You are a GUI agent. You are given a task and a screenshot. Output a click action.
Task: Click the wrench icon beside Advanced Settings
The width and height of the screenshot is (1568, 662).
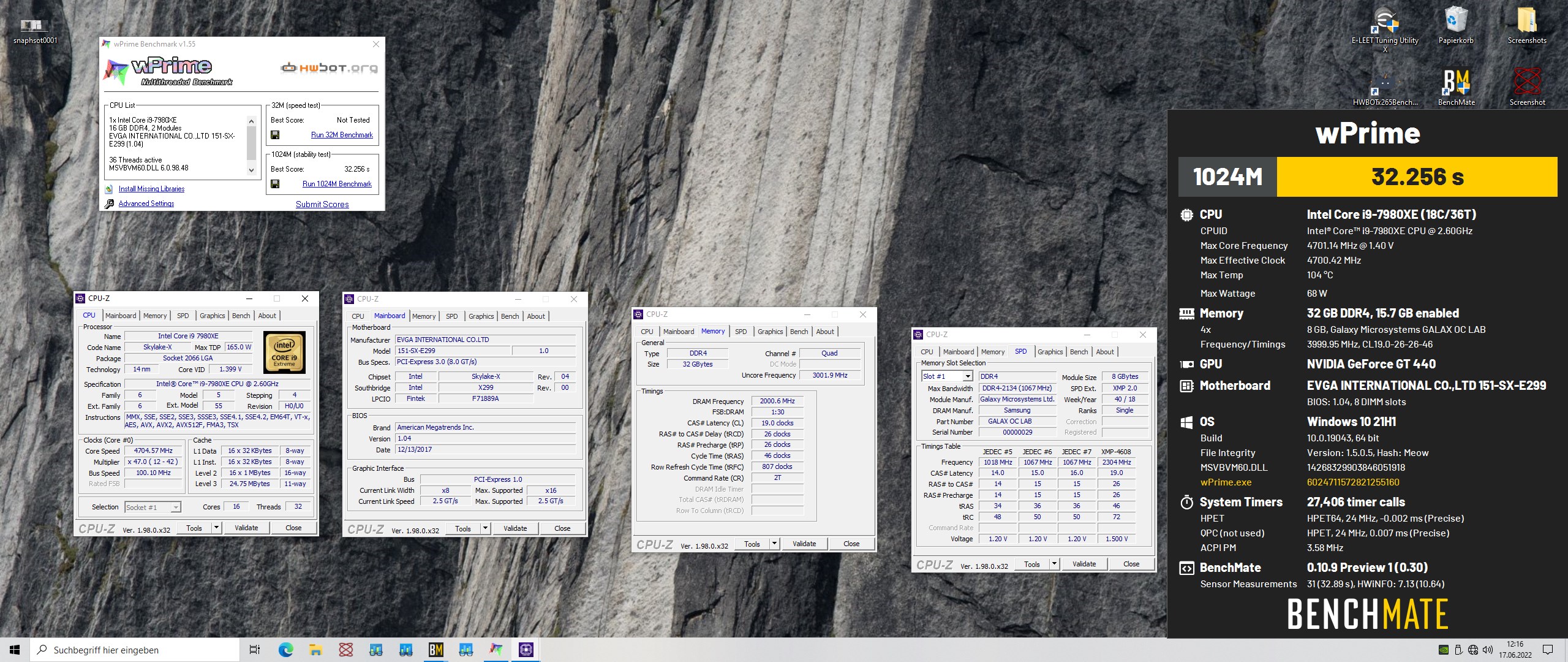coord(109,204)
